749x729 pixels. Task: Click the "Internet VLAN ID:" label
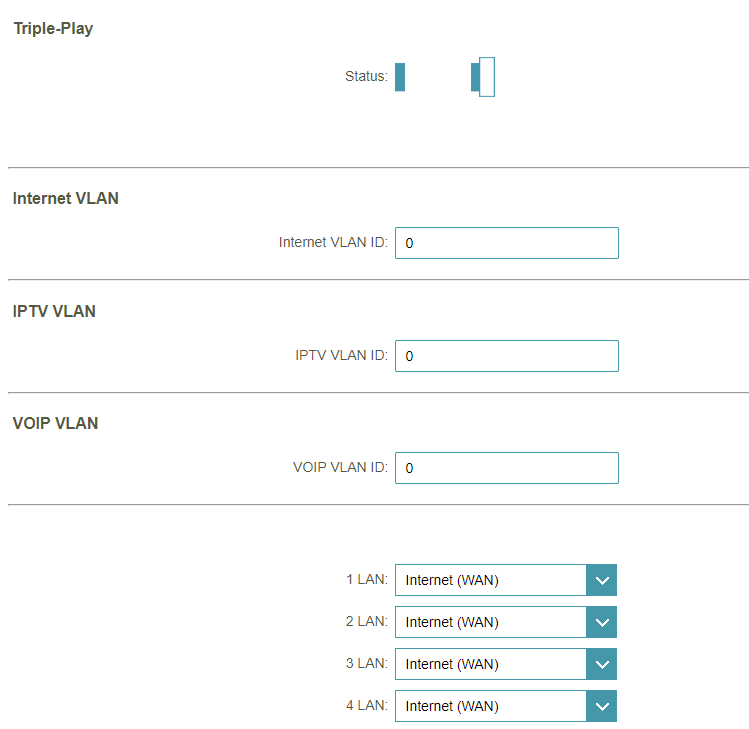pos(333,242)
